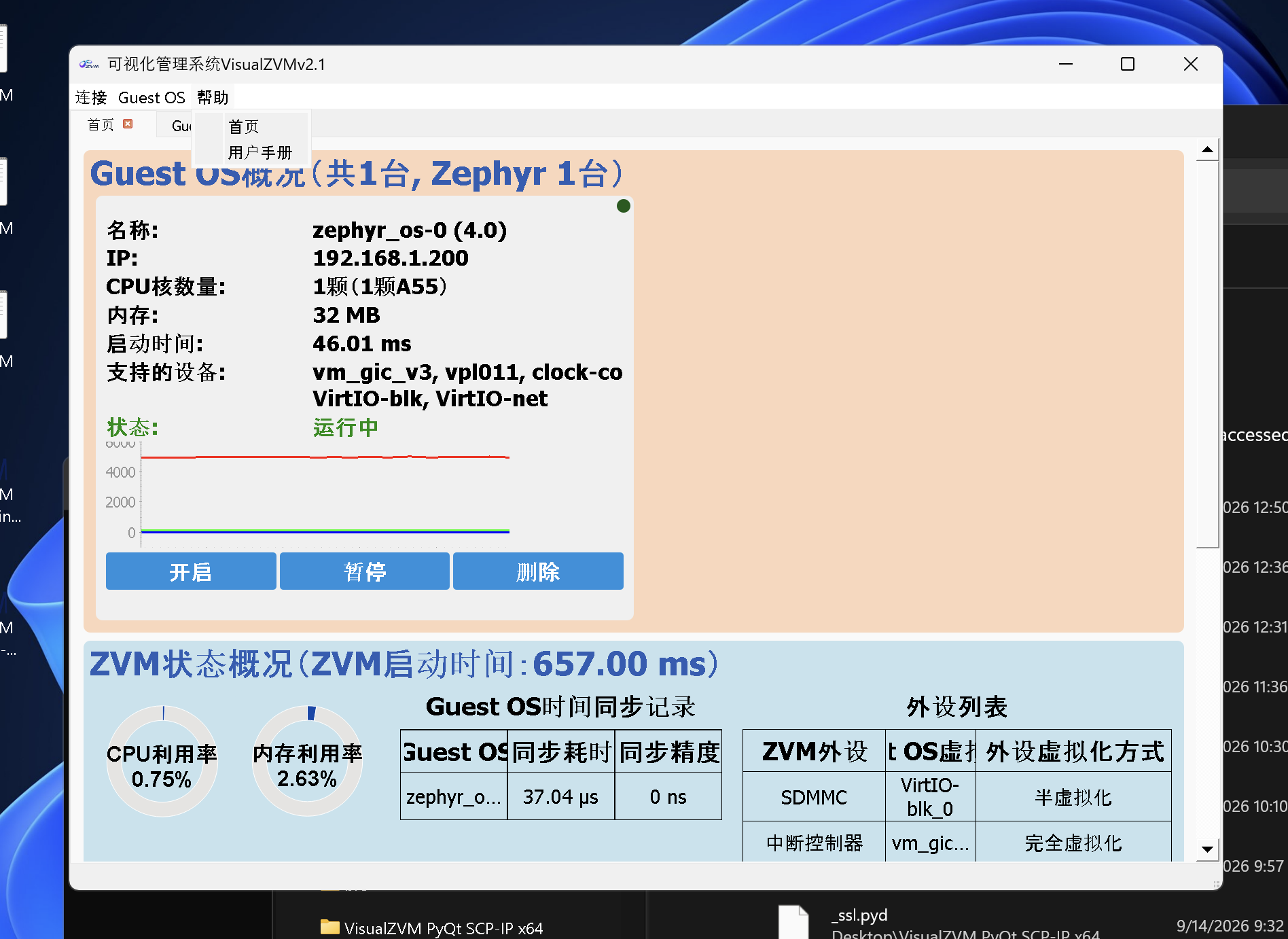Click the 46.01 ms boot time value
1288x939 pixels.
click(362, 344)
